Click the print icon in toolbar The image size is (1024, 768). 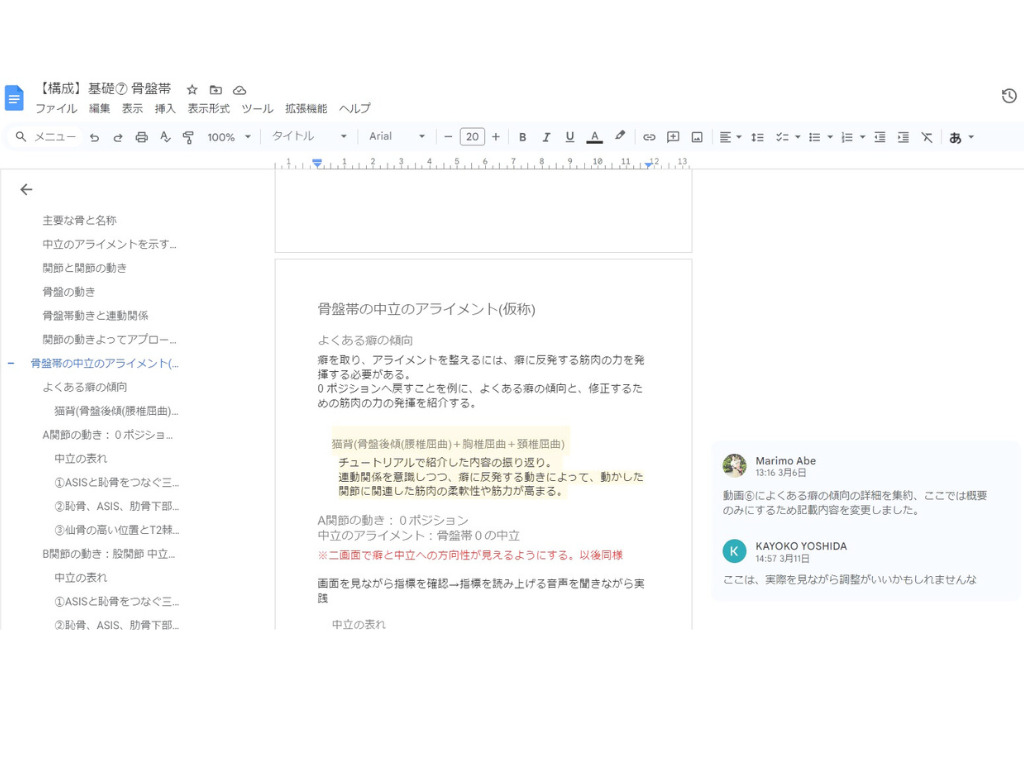pos(141,137)
